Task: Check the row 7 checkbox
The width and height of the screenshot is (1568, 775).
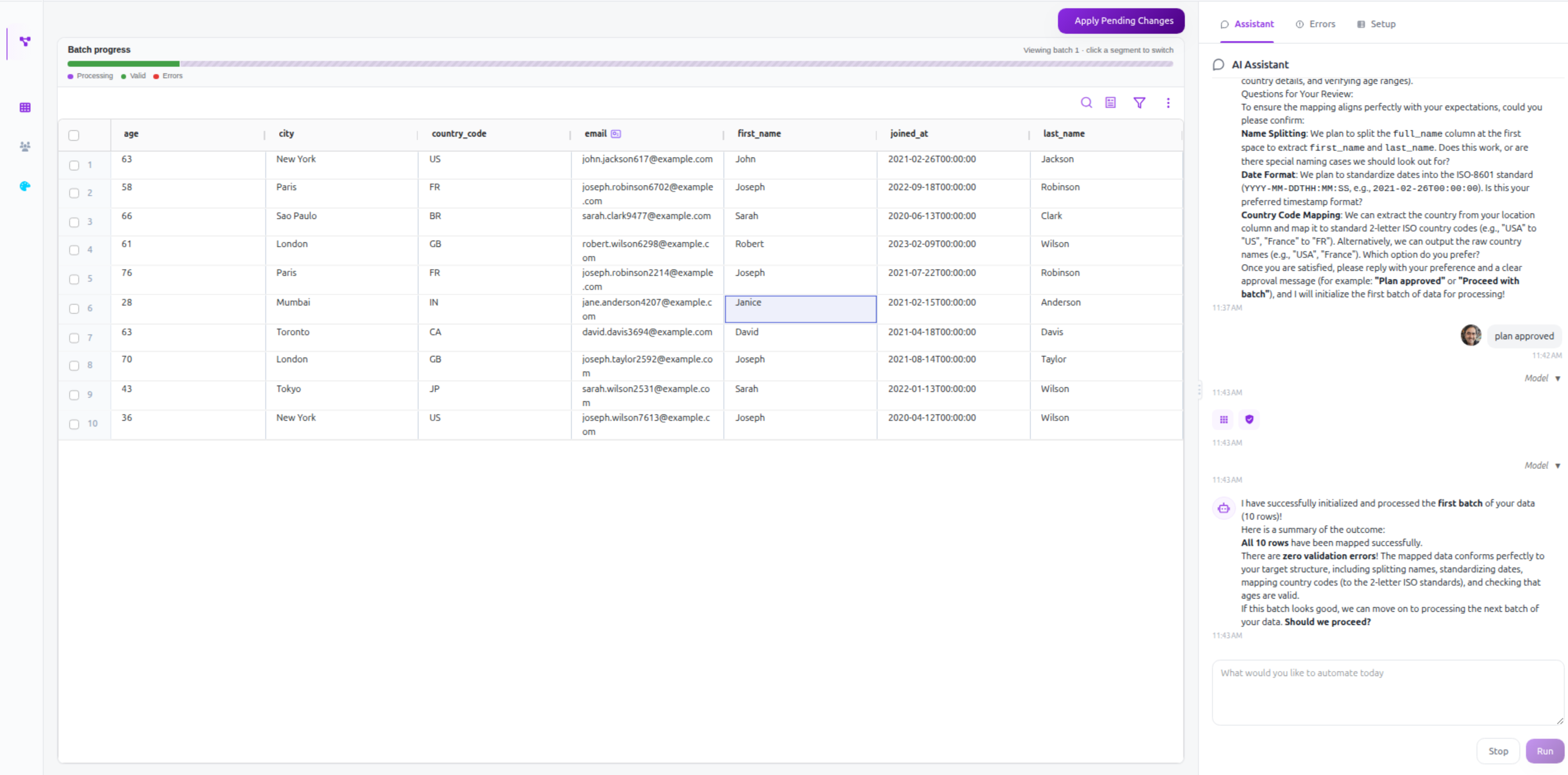Action: click(x=74, y=338)
